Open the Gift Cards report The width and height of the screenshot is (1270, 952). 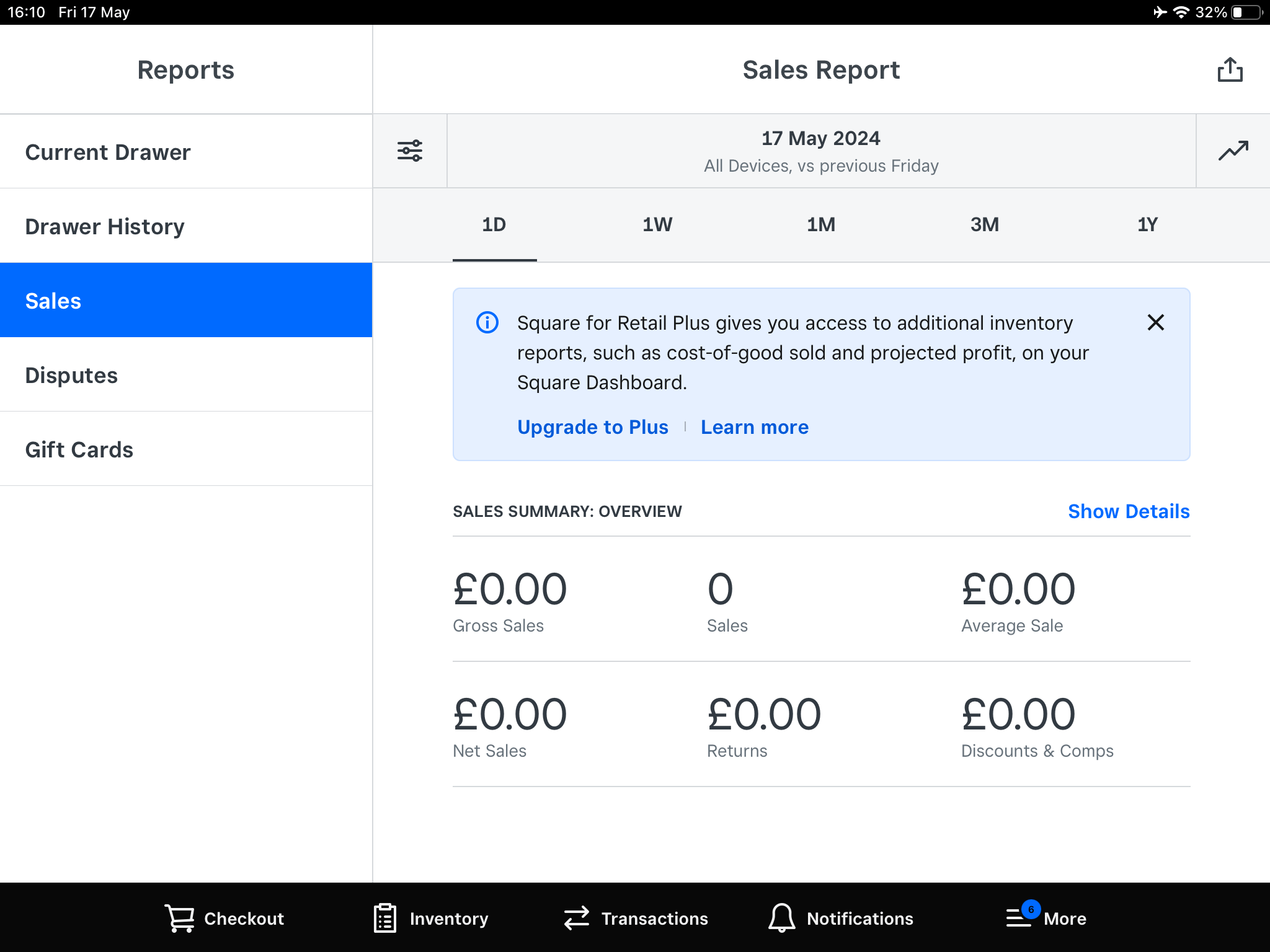[79, 449]
